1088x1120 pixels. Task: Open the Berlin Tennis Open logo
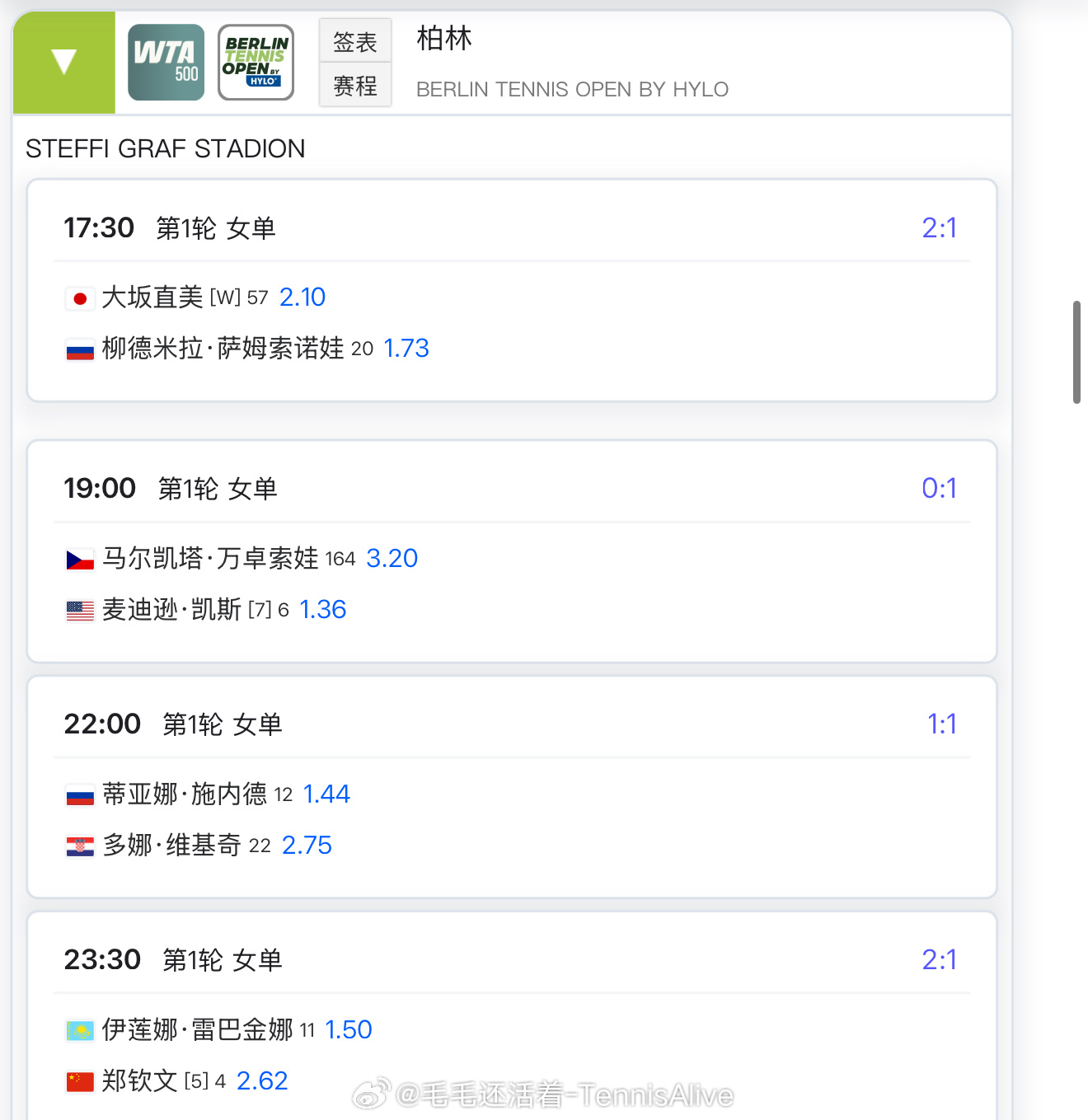click(x=256, y=63)
